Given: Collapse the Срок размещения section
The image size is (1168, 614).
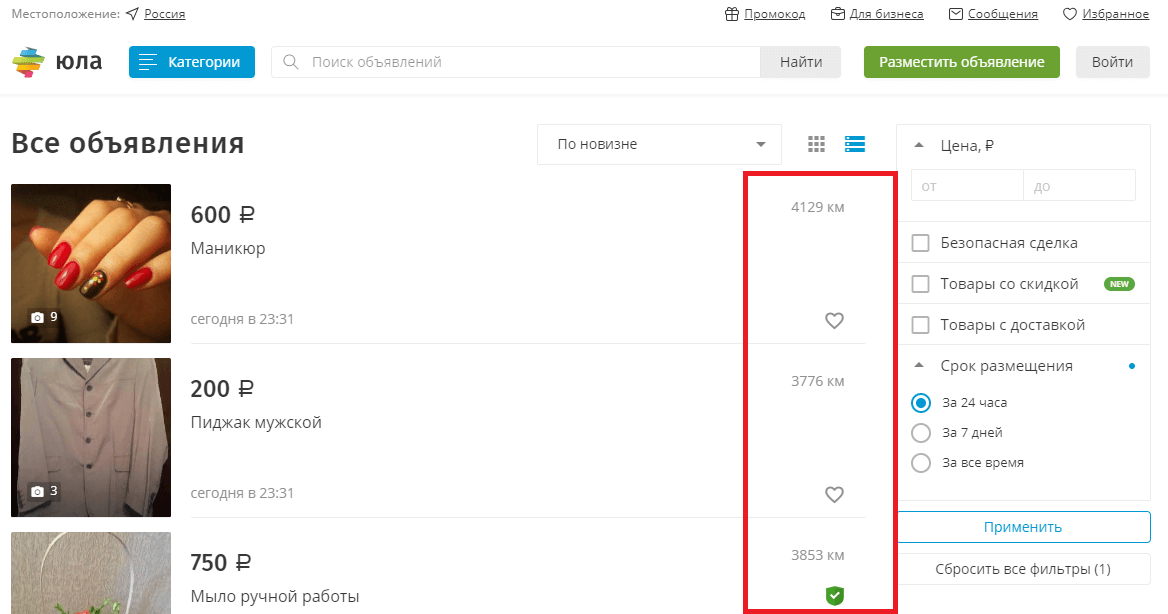Looking at the screenshot, I should coord(919,366).
